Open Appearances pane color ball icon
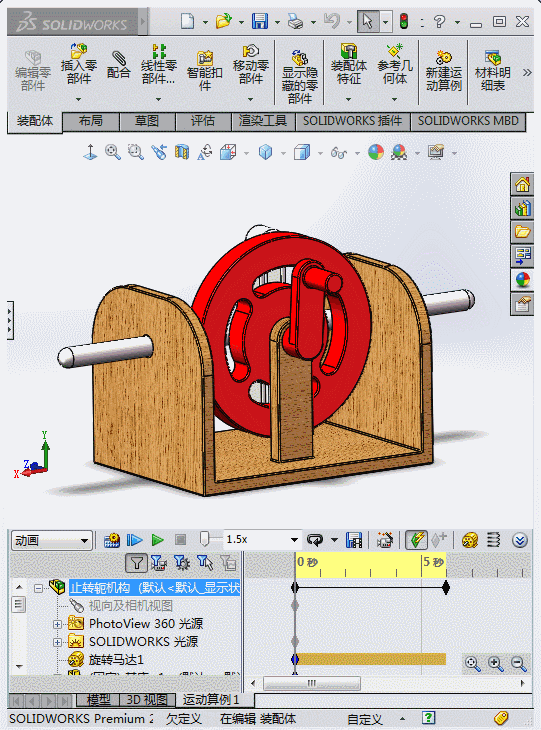 (522, 280)
